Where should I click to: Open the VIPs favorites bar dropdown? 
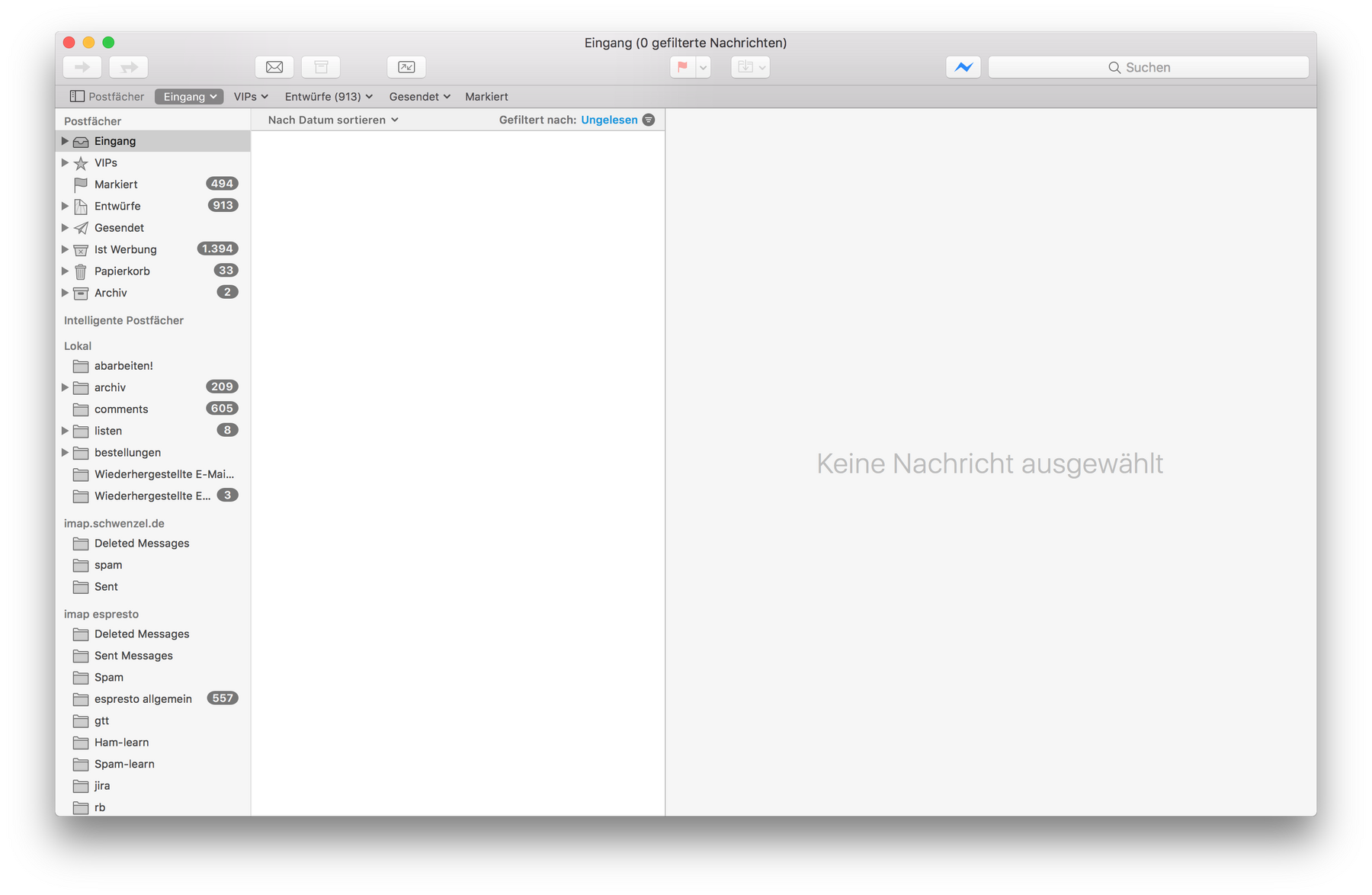pyautogui.click(x=251, y=96)
